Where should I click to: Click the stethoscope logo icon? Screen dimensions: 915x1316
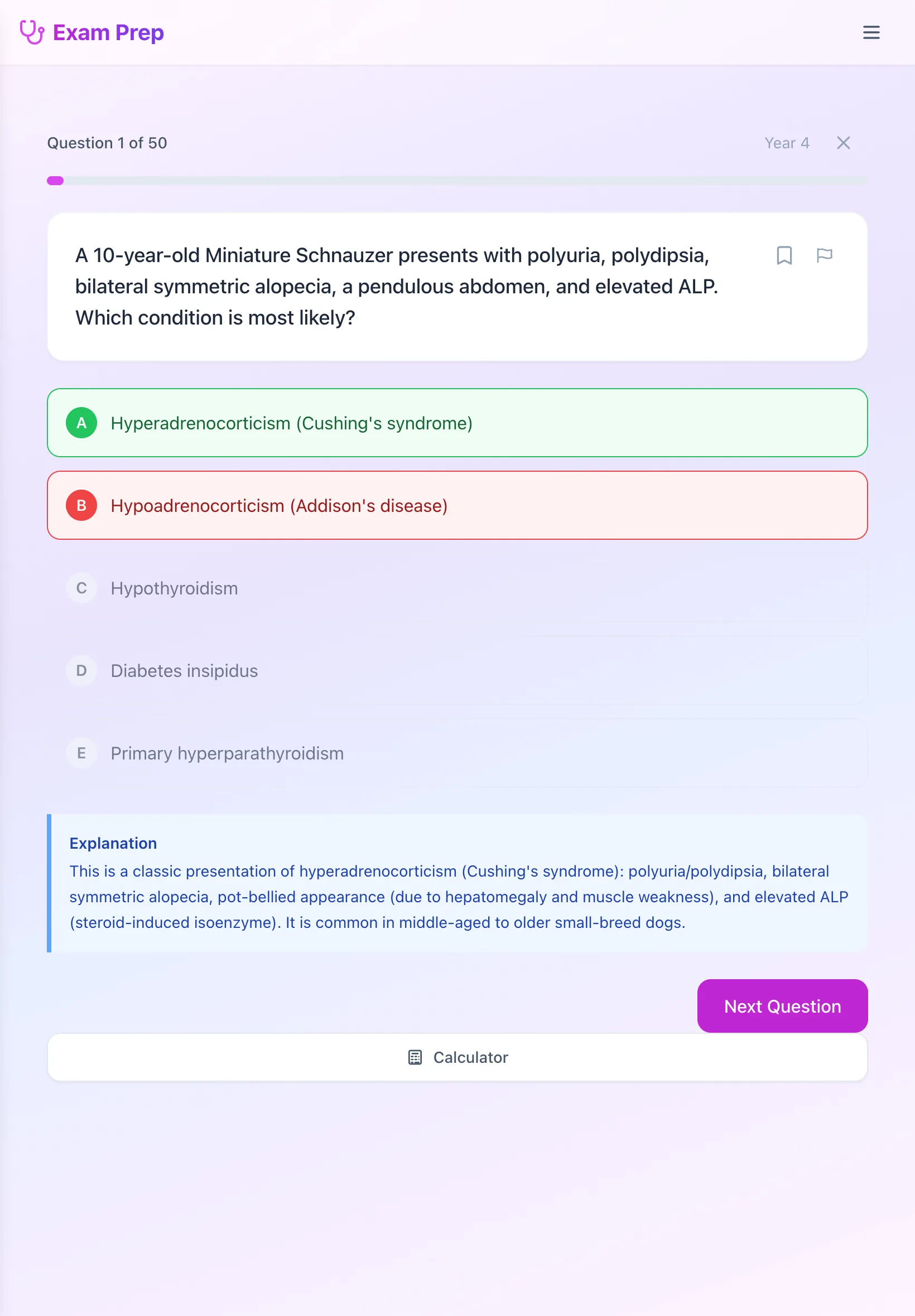(32, 32)
